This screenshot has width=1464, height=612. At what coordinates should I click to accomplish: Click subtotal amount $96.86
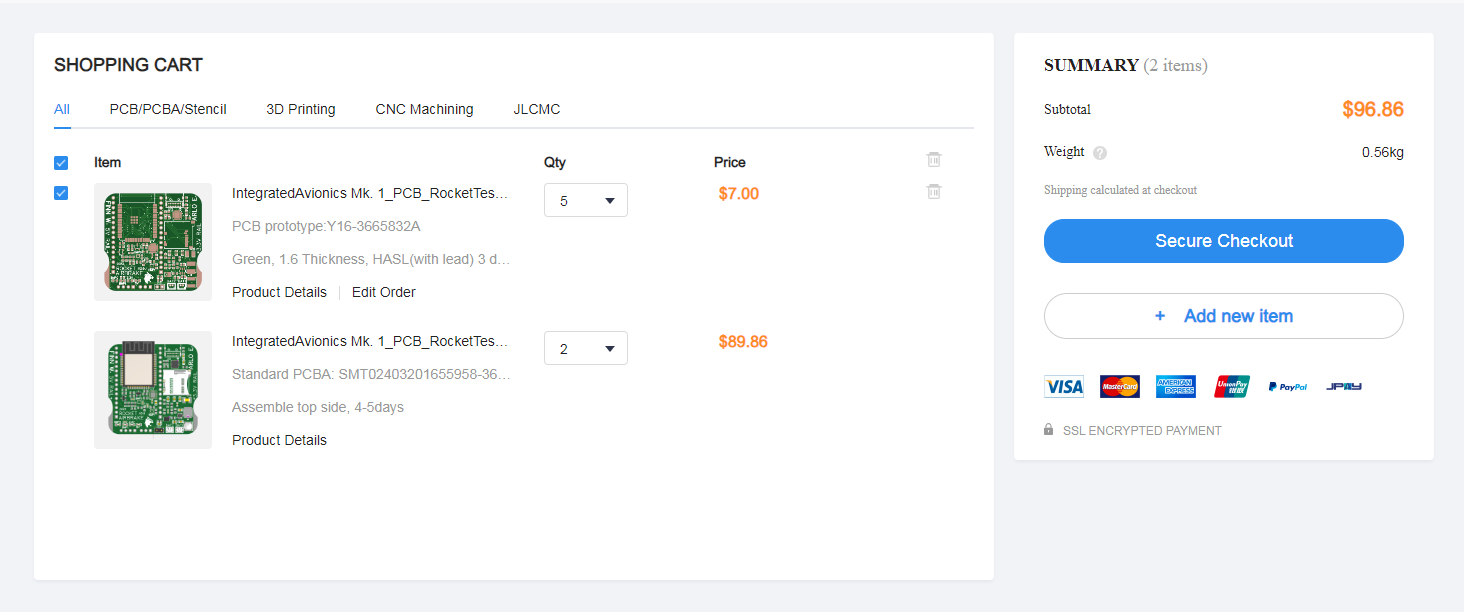point(1373,110)
